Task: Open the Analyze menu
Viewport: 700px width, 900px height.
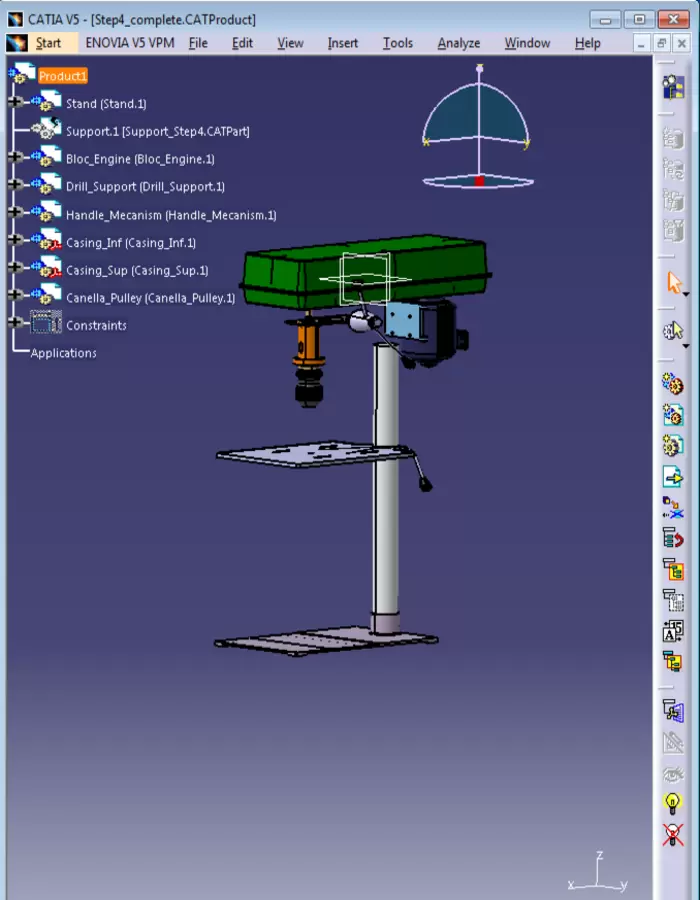Action: pyautogui.click(x=458, y=43)
